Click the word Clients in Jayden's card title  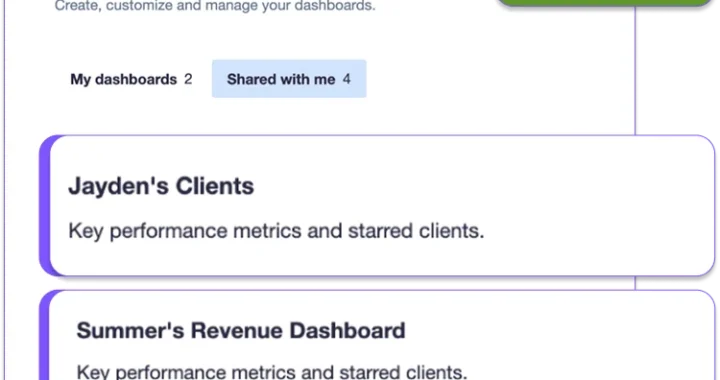tap(215, 186)
